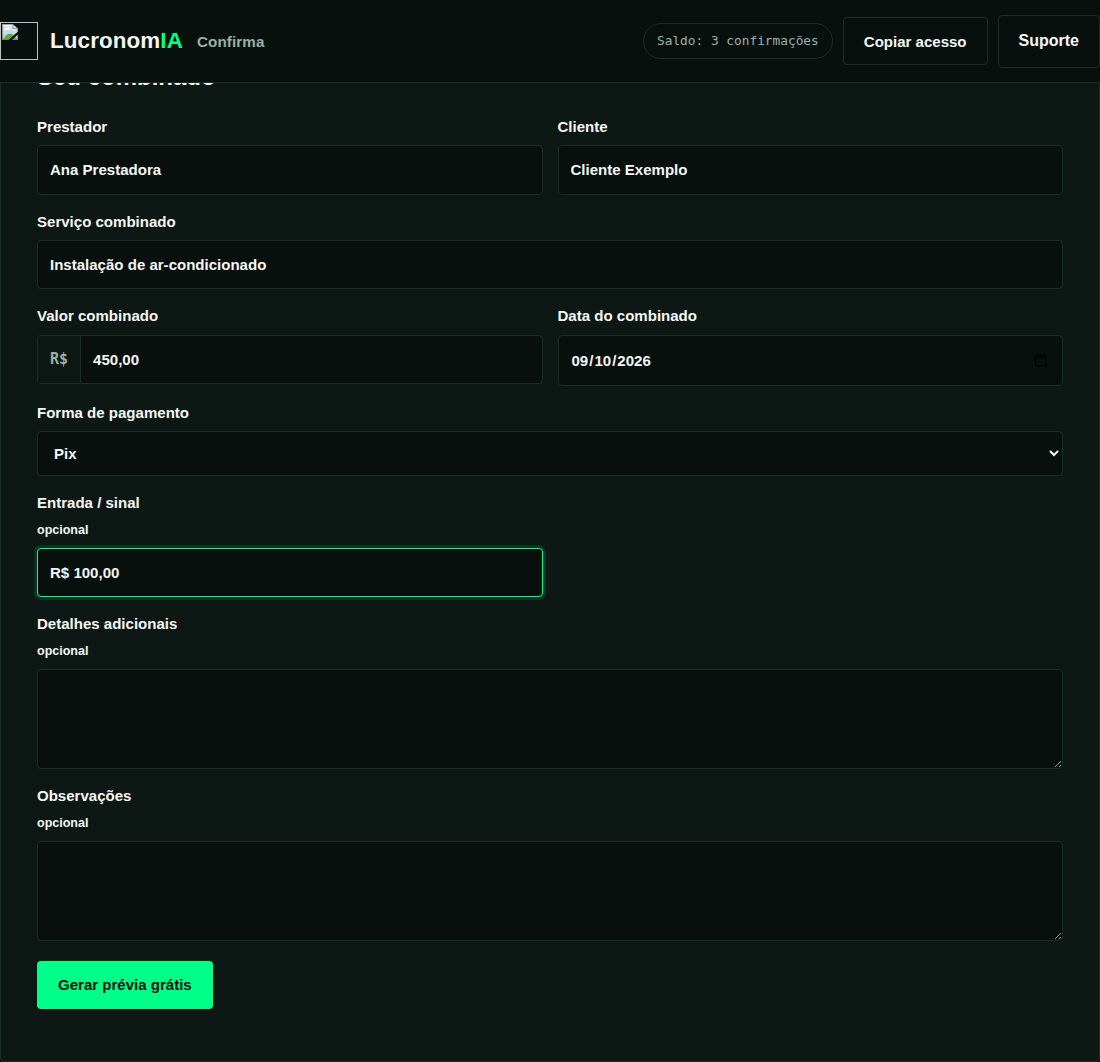Click the Copiar acesso button
This screenshot has width=1100, height=1062.
(915, 41)
